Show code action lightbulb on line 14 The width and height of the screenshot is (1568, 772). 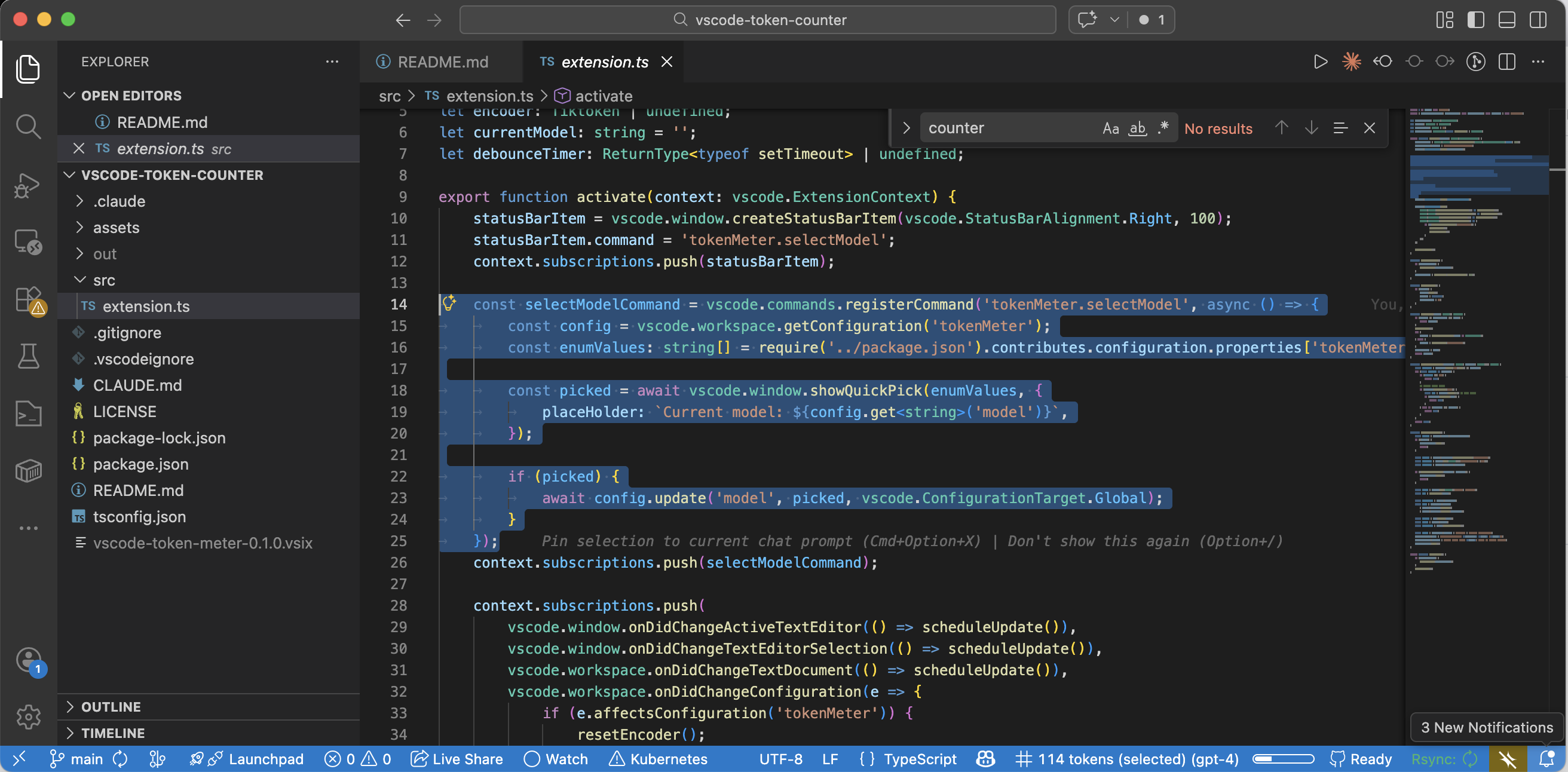coord(450,303)
